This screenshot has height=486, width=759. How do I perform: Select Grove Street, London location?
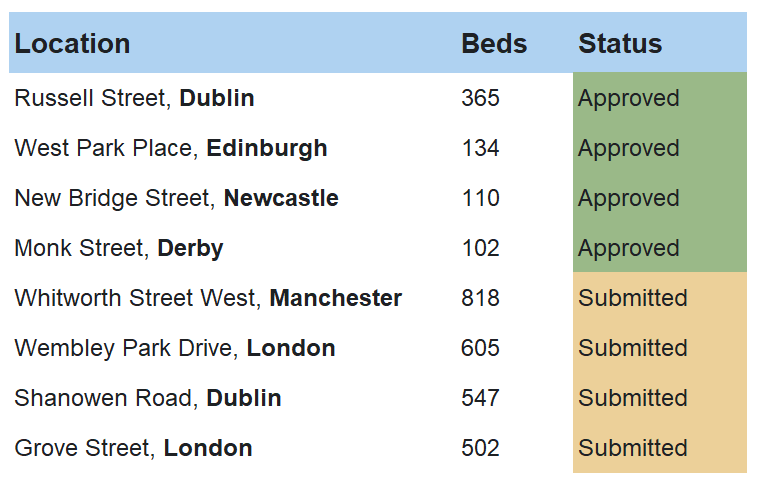[x=133, y=448]
